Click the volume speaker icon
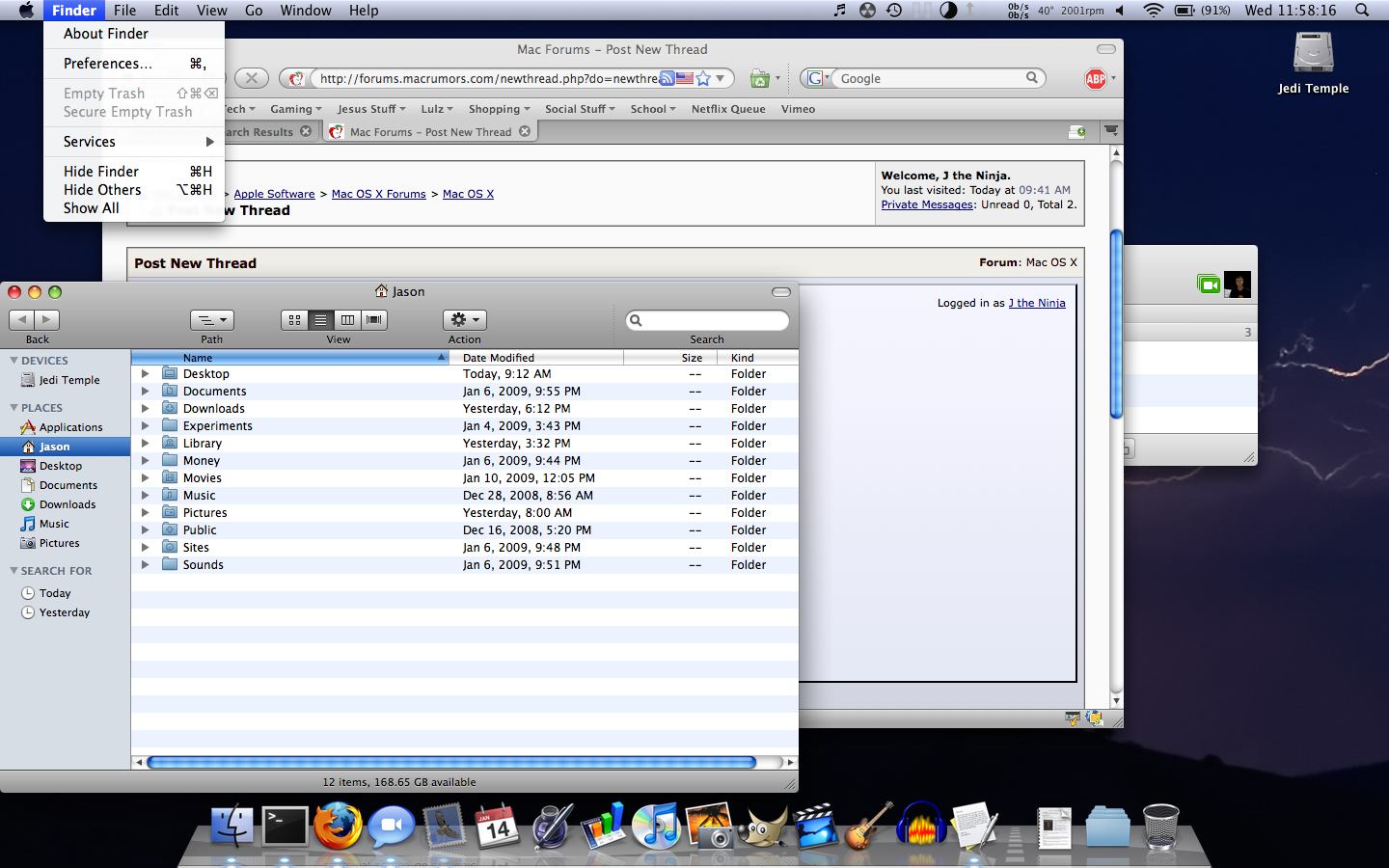 click(x=1120, y=10)
